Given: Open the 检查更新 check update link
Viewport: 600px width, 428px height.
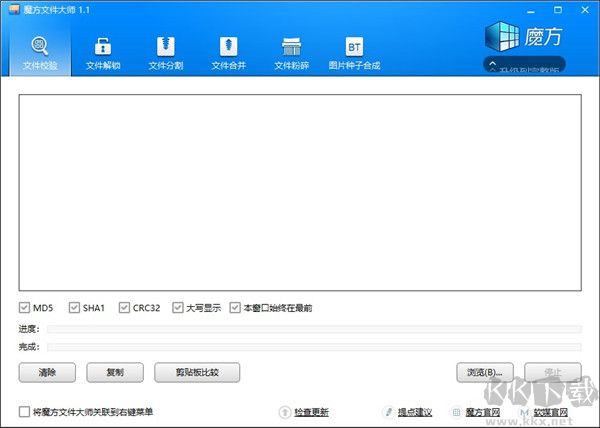Looking at the screenshot, I should click(x=310, y=412).
